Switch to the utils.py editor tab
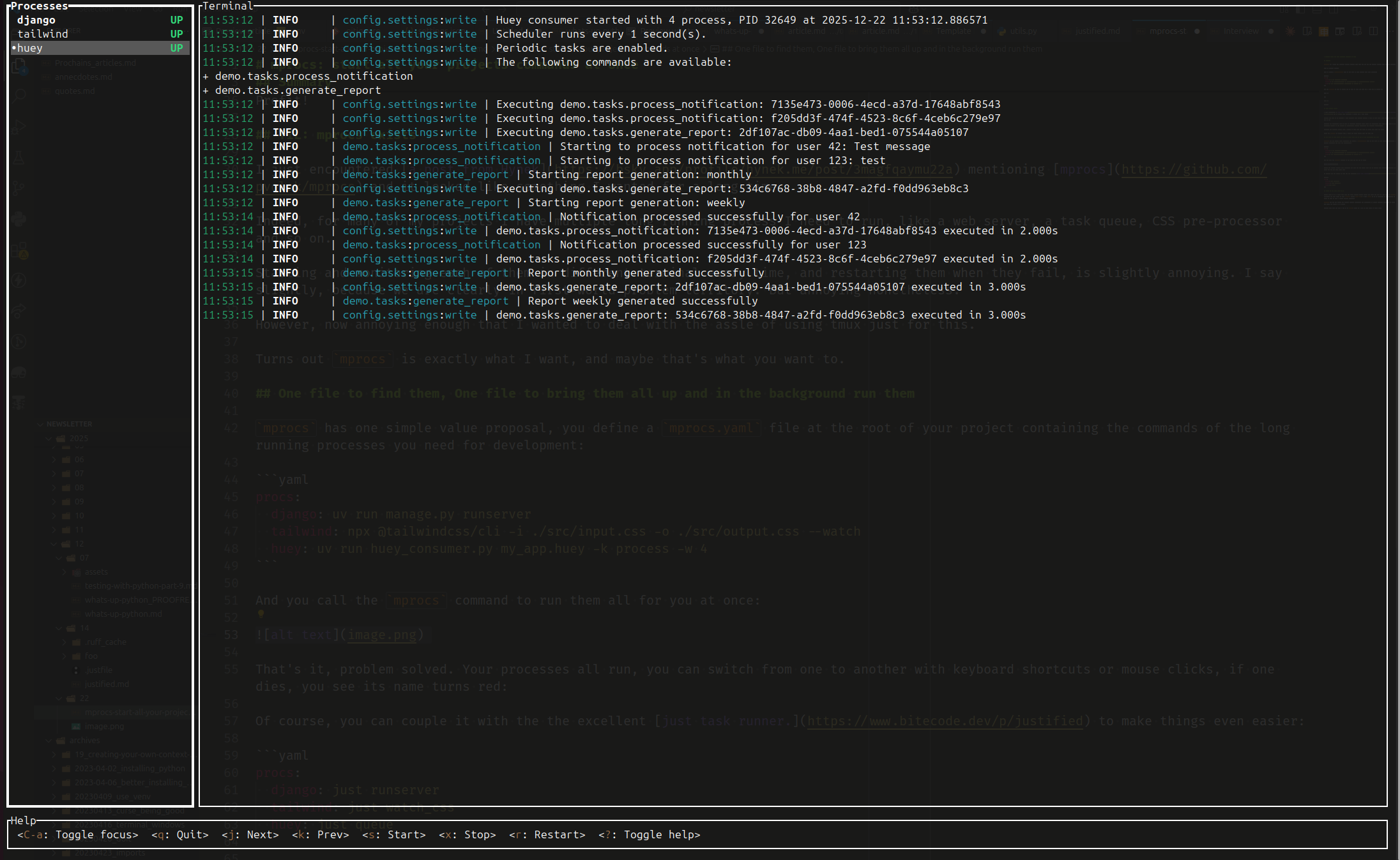1400x860 pixels. tap(1023, 31)
